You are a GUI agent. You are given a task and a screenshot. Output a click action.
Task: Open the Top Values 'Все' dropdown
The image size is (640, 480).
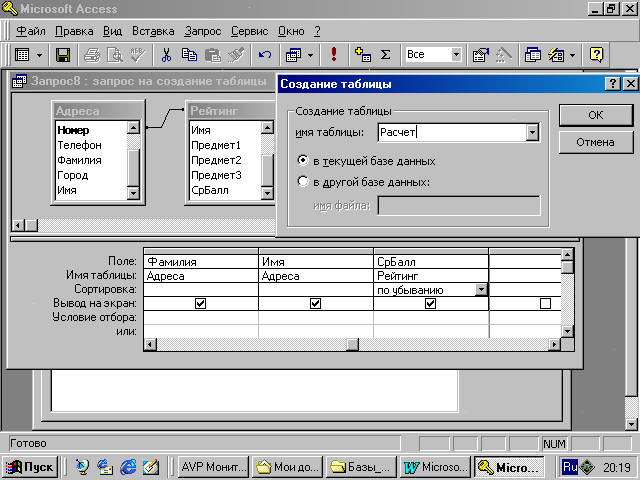coord(456,54)
